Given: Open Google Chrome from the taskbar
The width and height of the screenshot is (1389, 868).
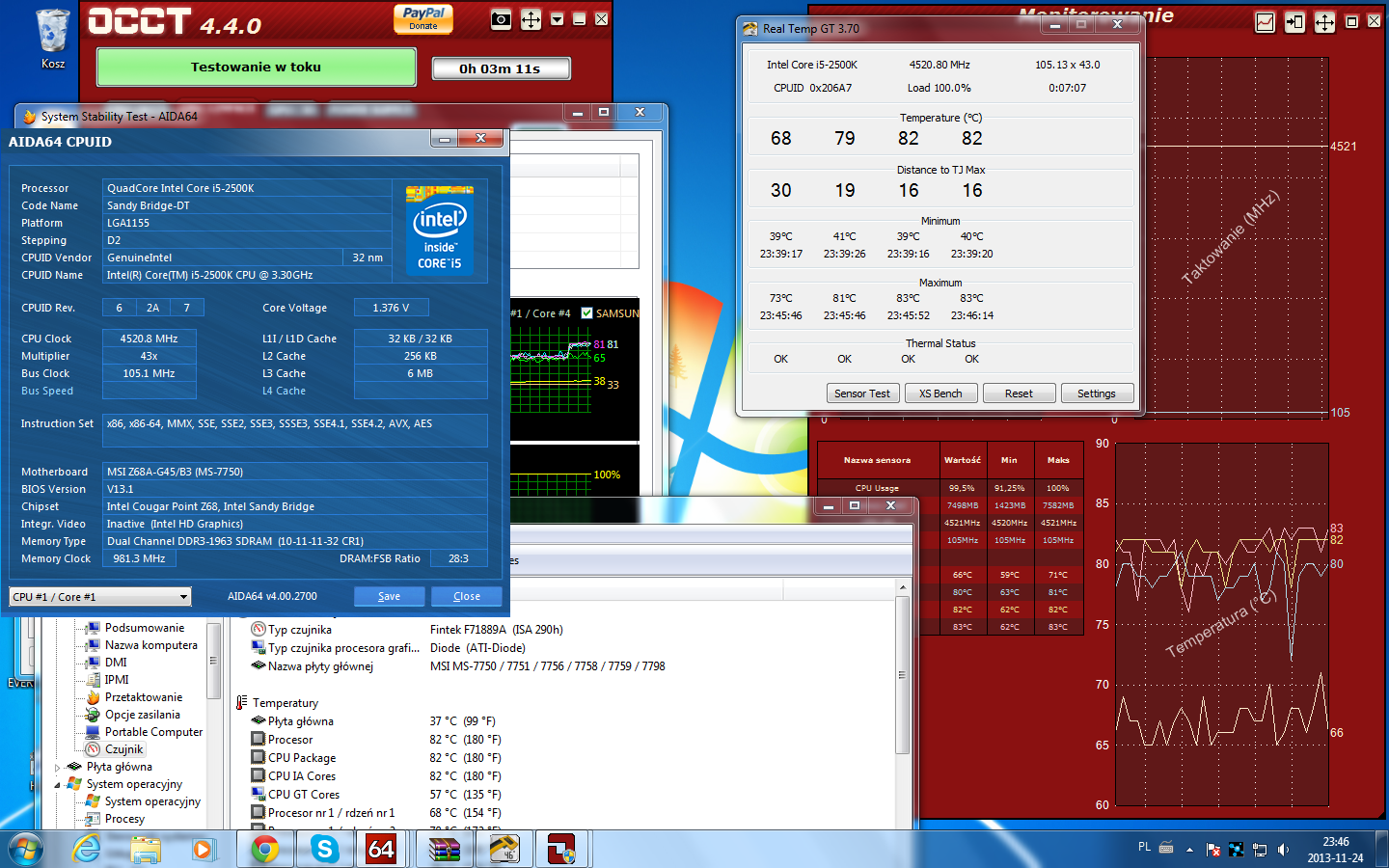Looking at the screenshot, I should [265, 850].
